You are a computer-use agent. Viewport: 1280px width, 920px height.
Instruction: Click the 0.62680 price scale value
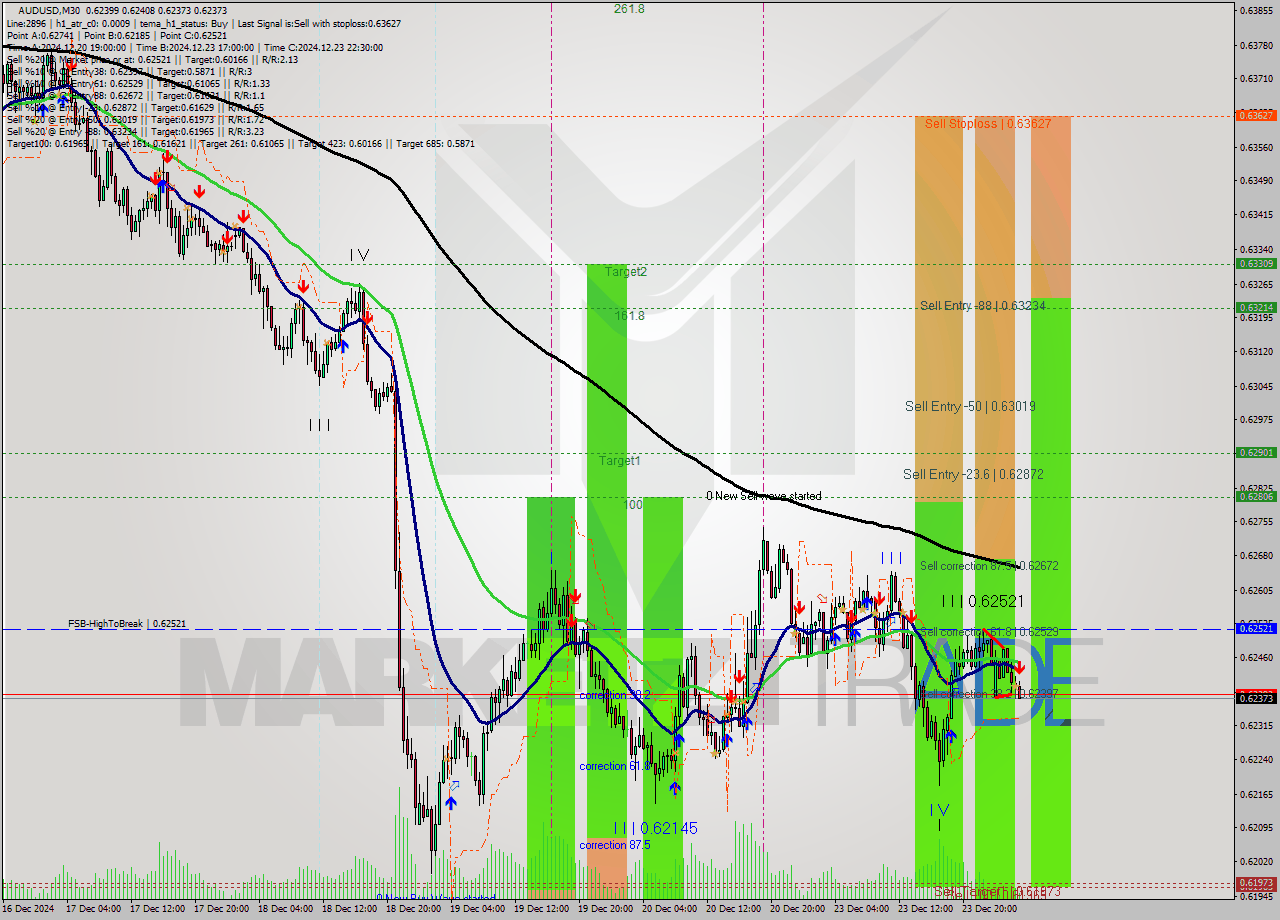pos(1256,556)
